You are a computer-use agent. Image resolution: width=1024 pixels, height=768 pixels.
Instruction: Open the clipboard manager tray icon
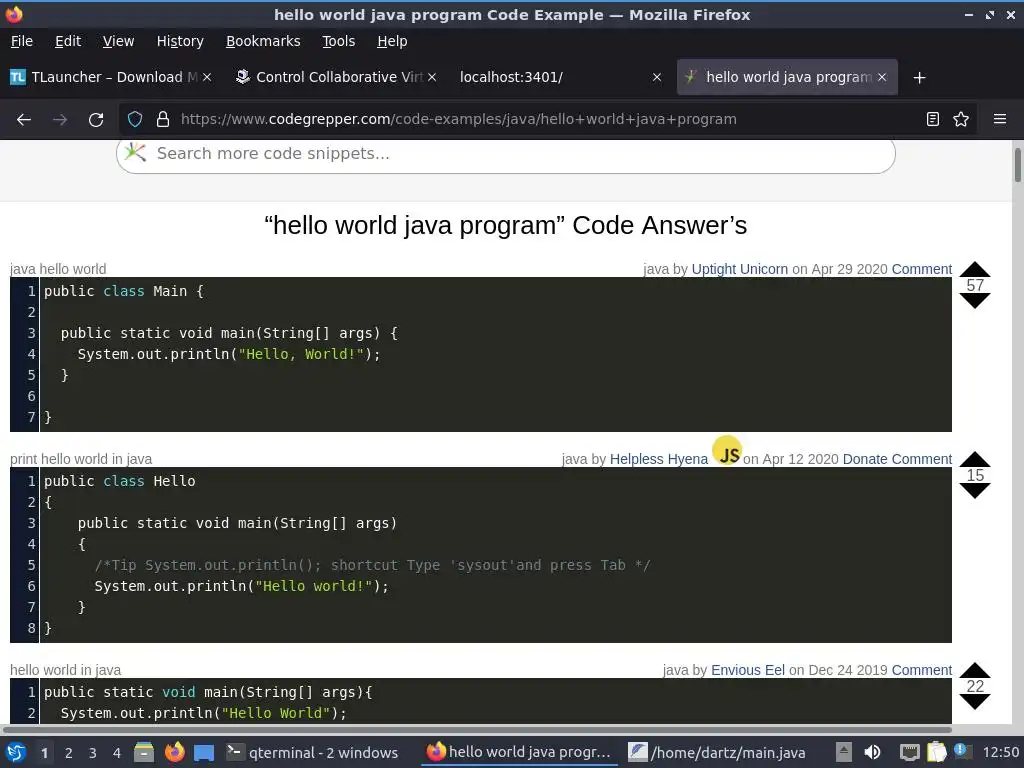(936, 752)
